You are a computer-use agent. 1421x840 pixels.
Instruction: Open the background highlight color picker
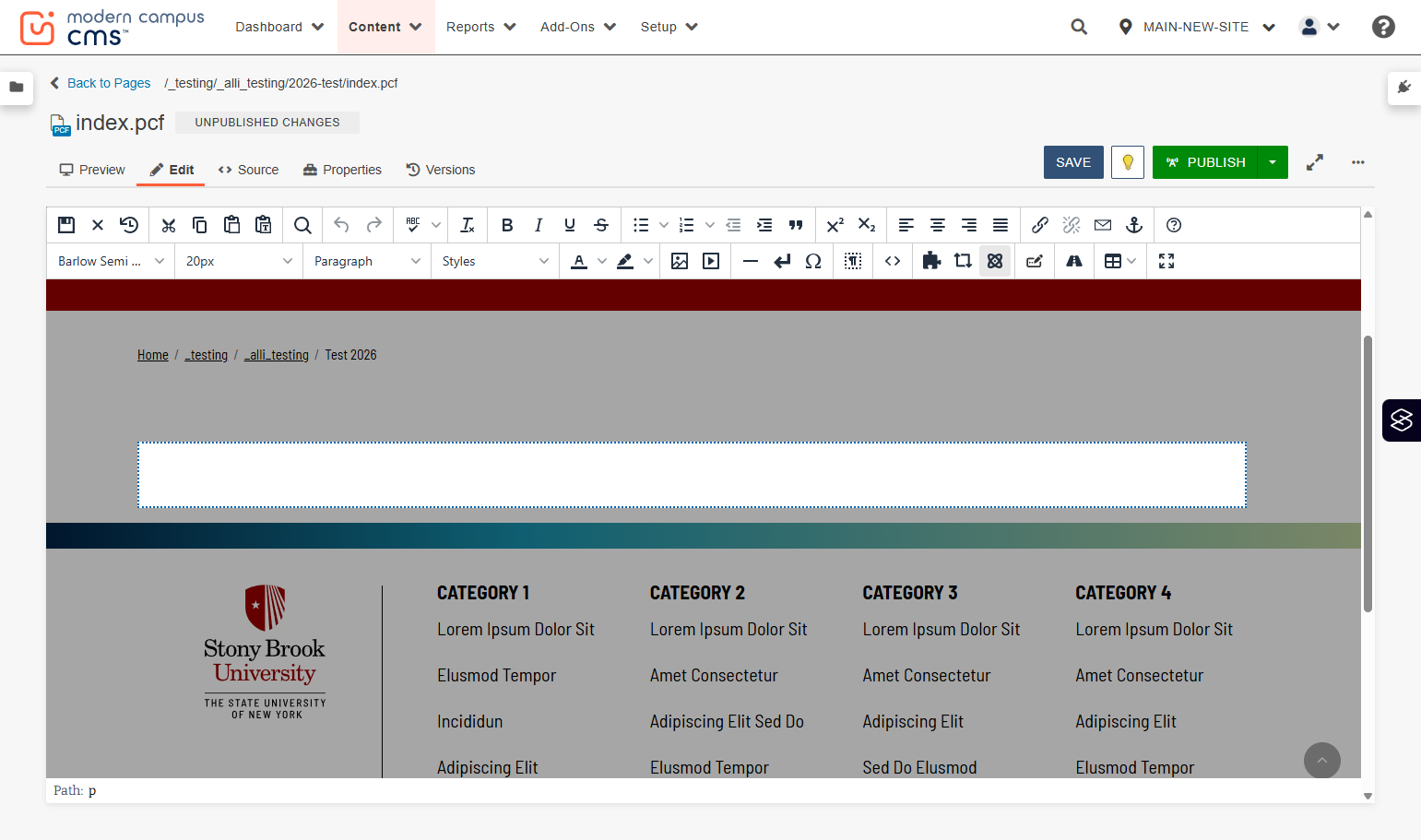click(x=625, y=261)
